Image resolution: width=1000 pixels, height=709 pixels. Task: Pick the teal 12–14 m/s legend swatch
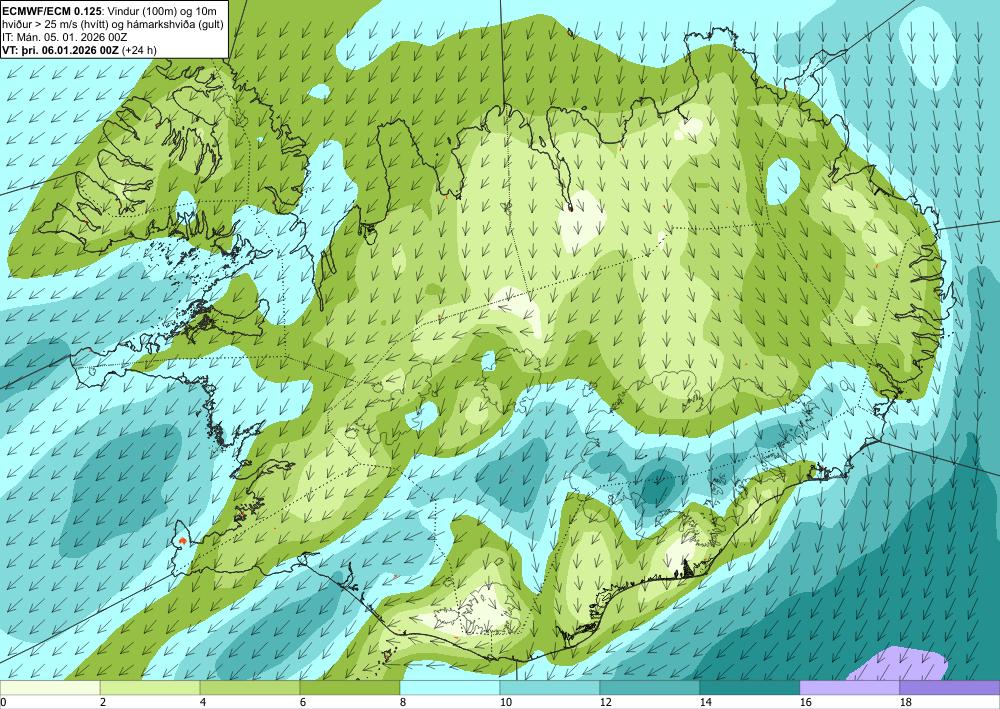pos(650,688)
